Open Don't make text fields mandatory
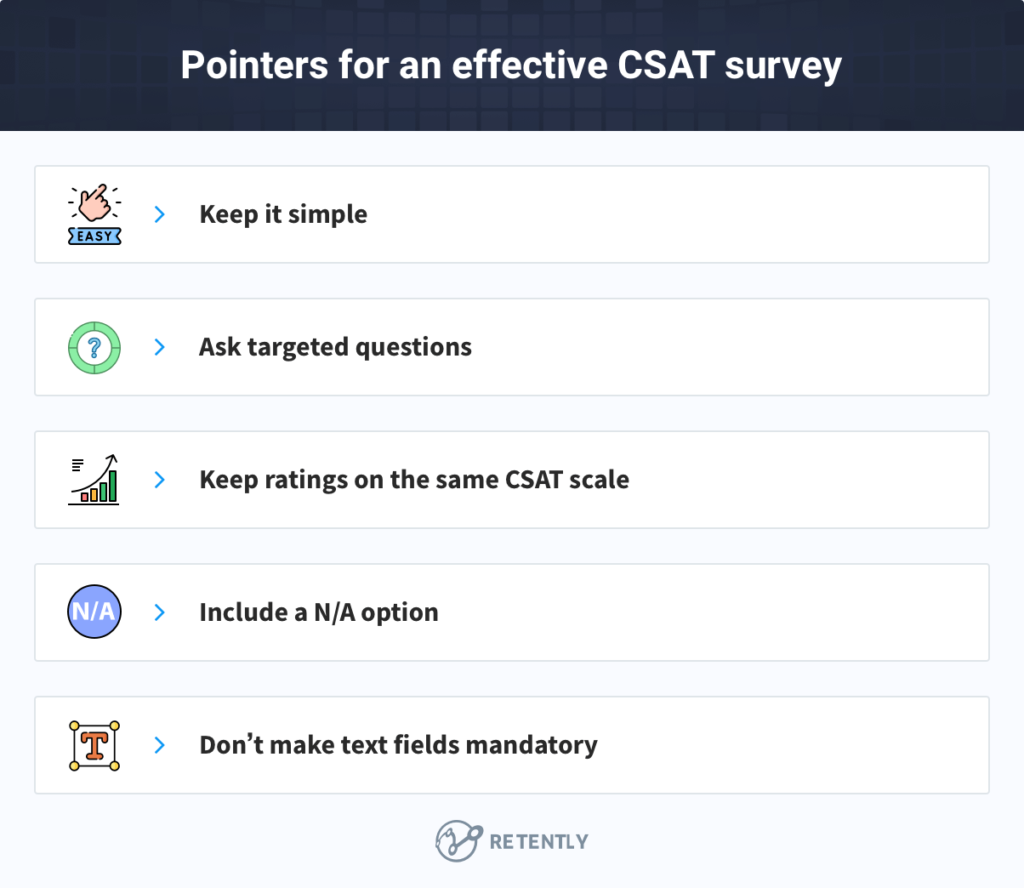The image size is (1024, 888). [x=398, y=745]
